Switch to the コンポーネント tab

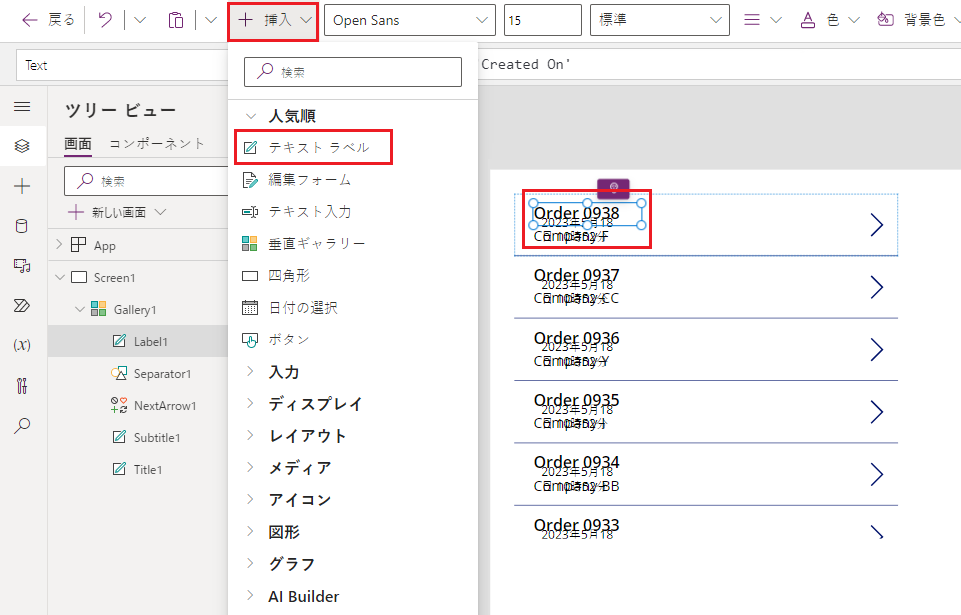156,143
